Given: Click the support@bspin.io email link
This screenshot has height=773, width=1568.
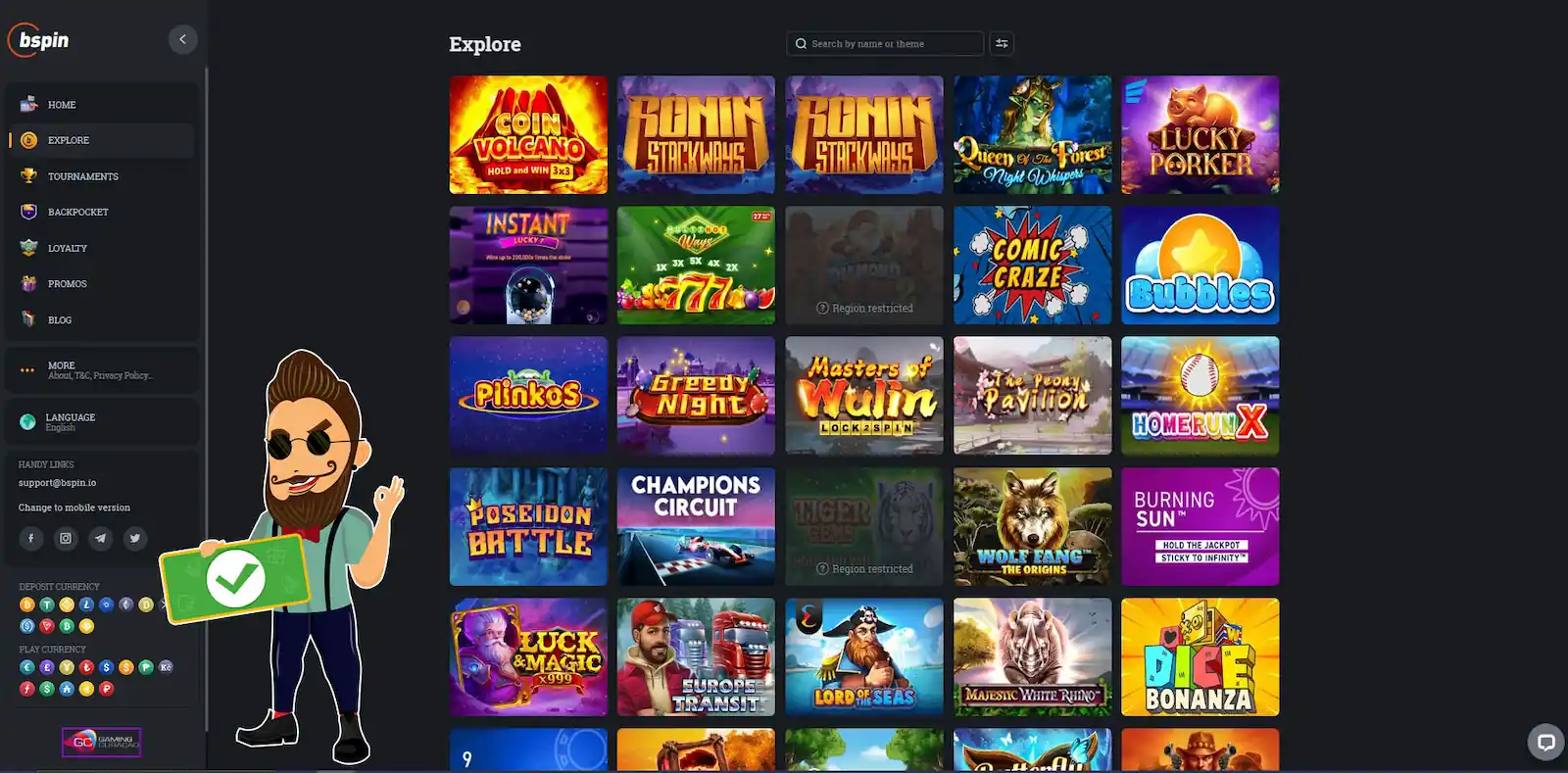Looking at the screenshot, I should pos(57,483).
